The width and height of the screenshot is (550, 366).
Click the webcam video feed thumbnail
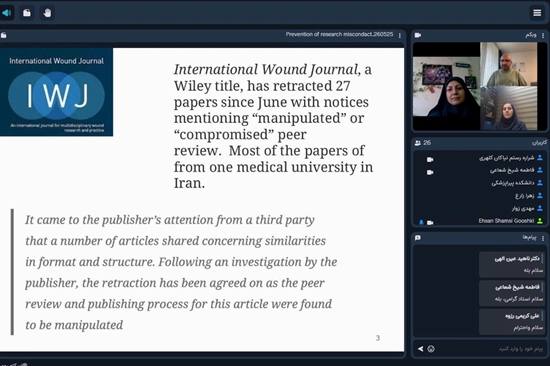(479, 86)
